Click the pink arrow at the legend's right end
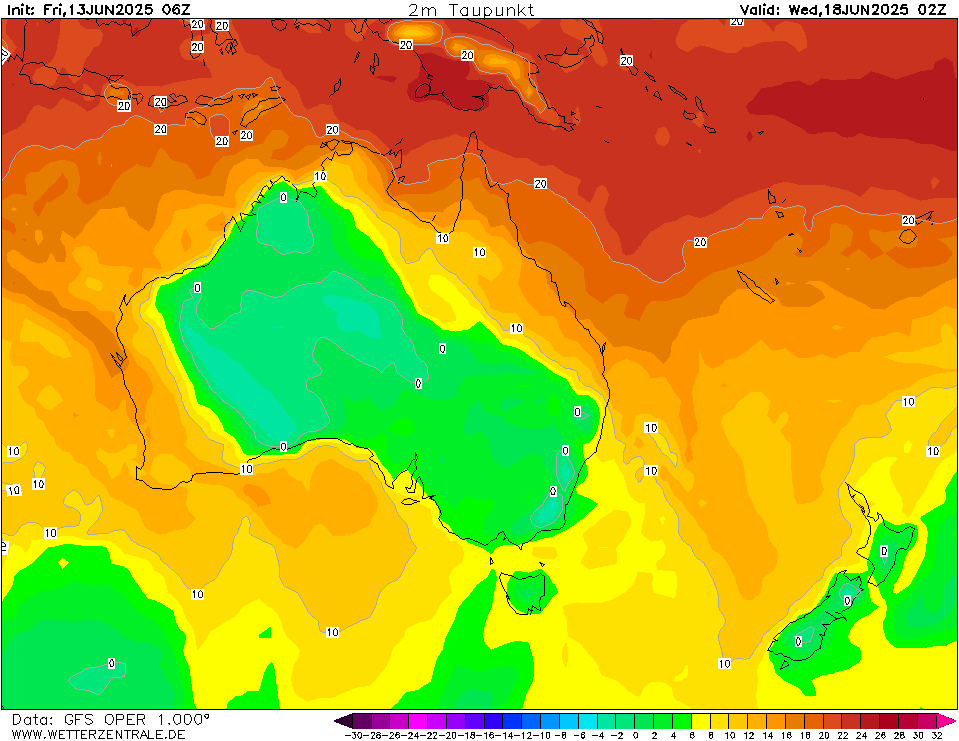The height and width of the screenshot is (741, 959). pyautogui.click(x=946, y=720)
